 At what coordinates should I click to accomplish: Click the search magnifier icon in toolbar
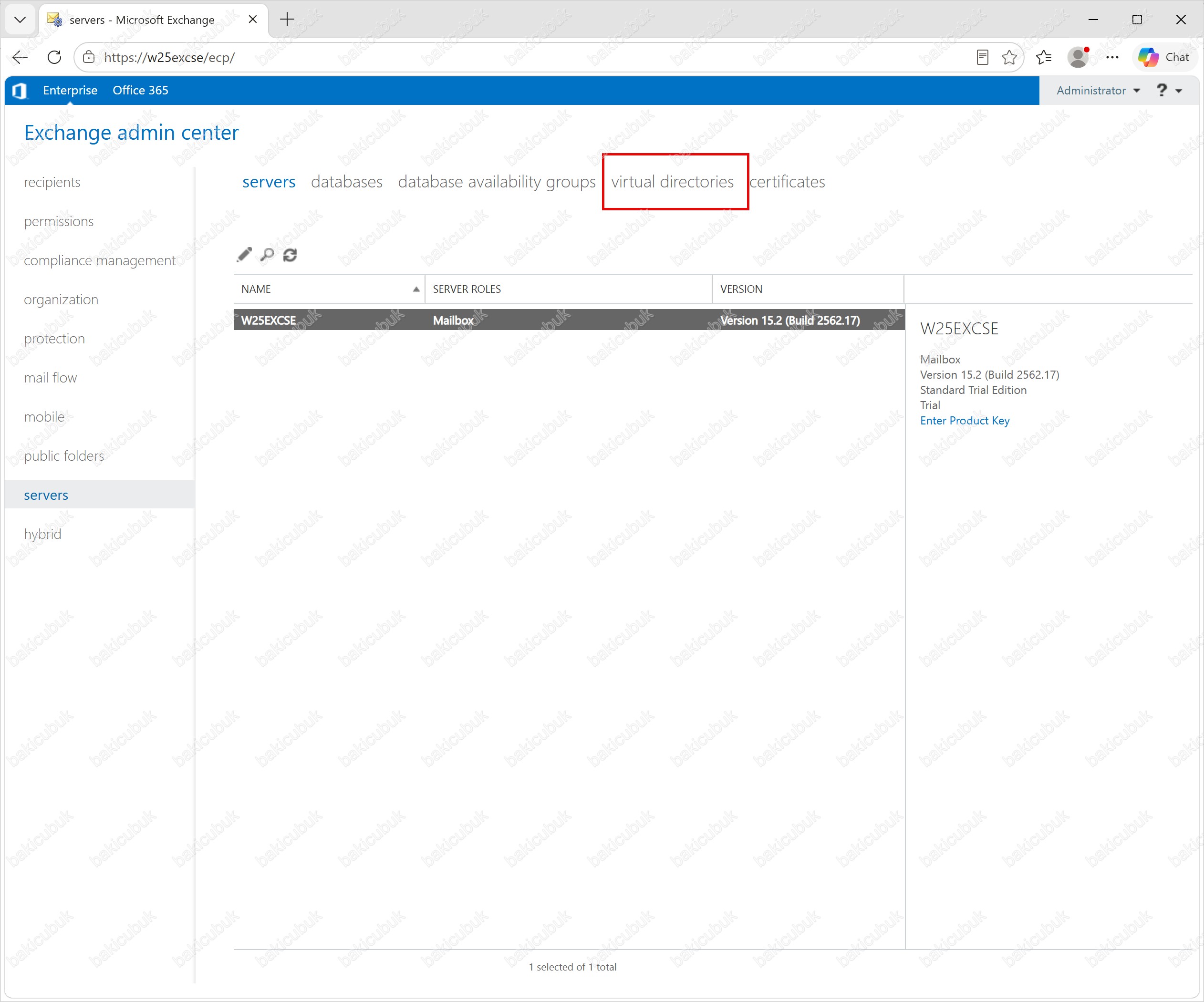(267, 255)
